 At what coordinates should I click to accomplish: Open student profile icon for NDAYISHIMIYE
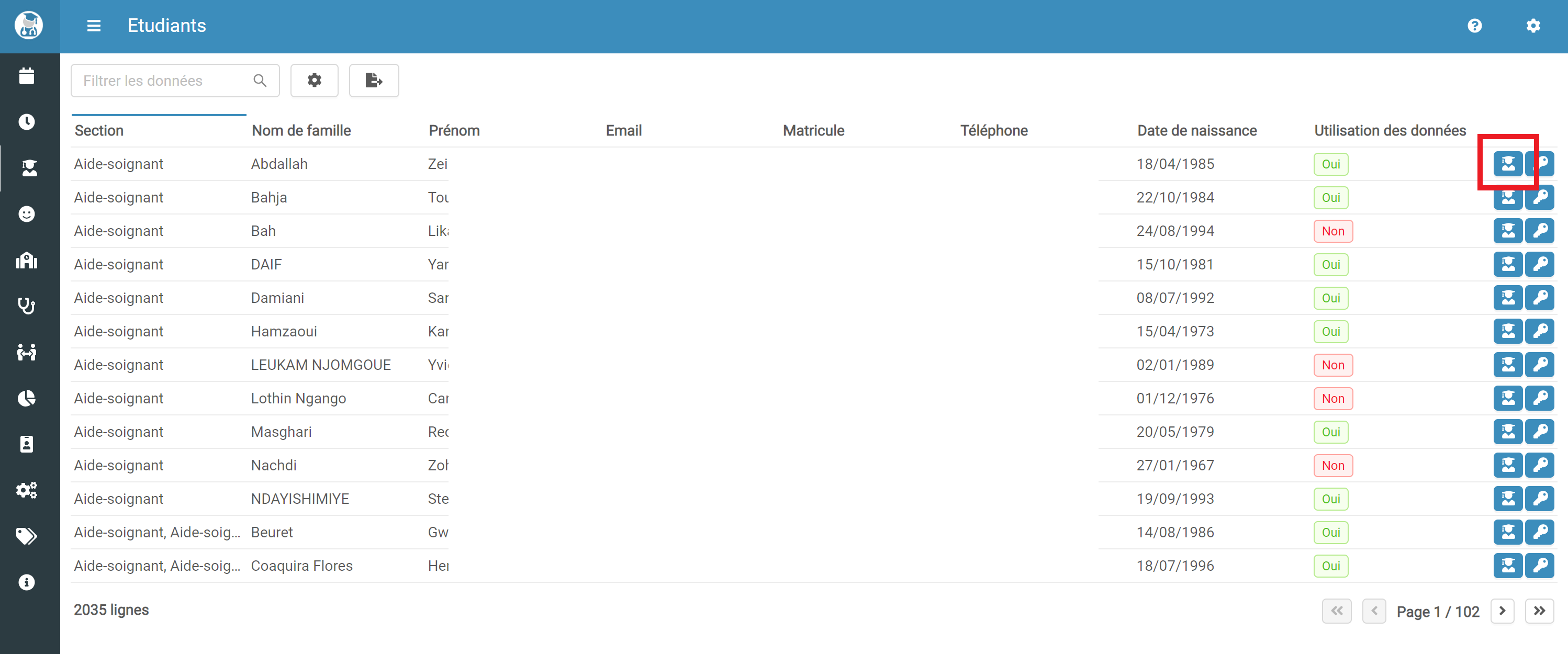(x=1508, y=498)
